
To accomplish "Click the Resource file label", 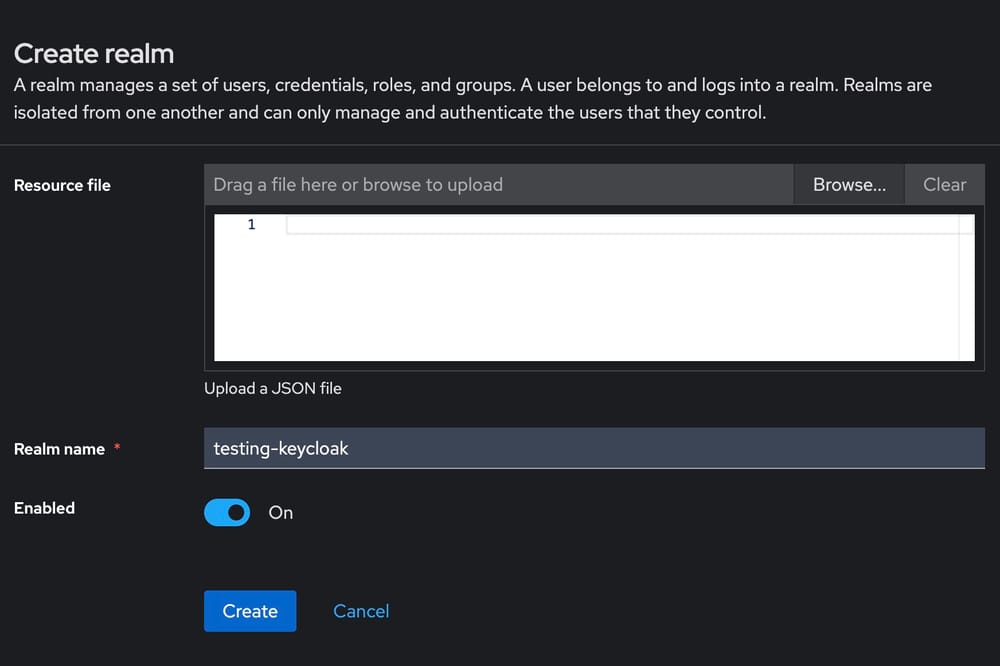I will pos(62,185).
